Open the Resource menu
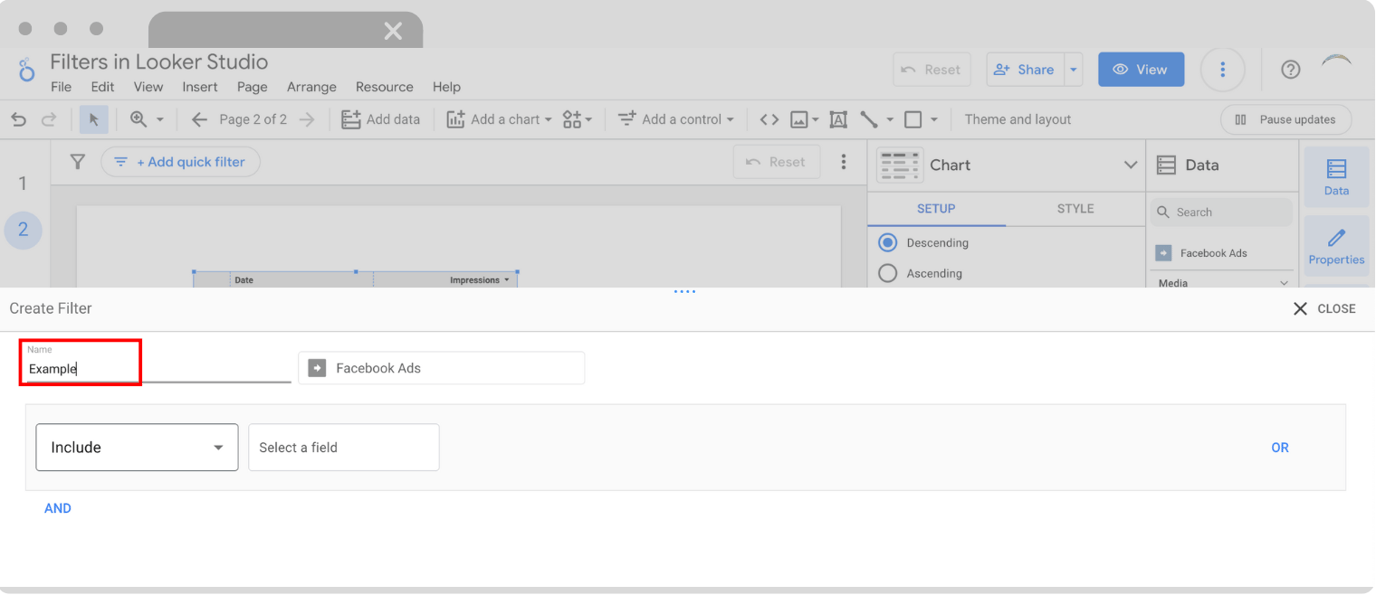1376x595 pixels. [384, 87]
